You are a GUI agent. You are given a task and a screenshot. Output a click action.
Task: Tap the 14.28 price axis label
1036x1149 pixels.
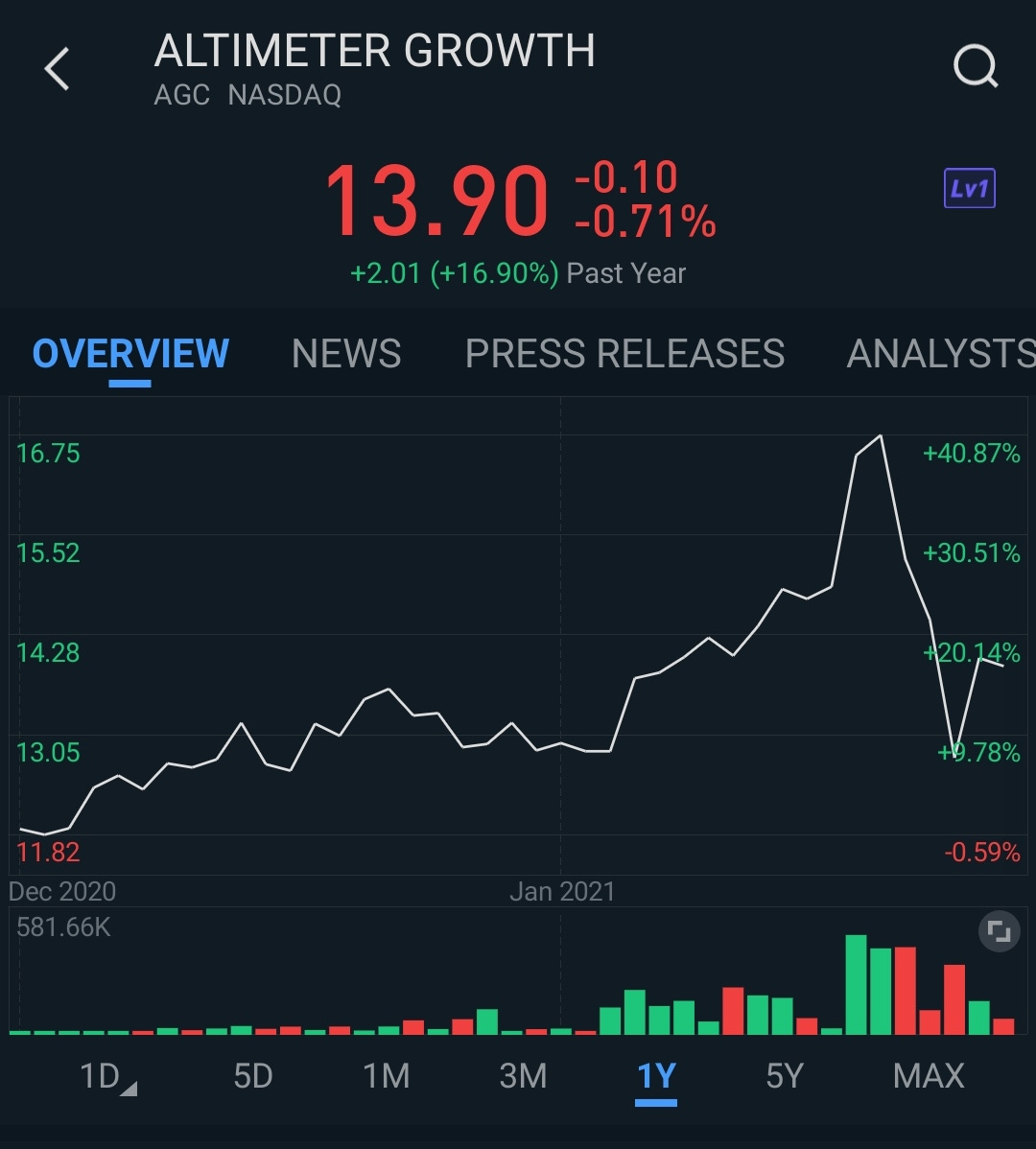48,652
